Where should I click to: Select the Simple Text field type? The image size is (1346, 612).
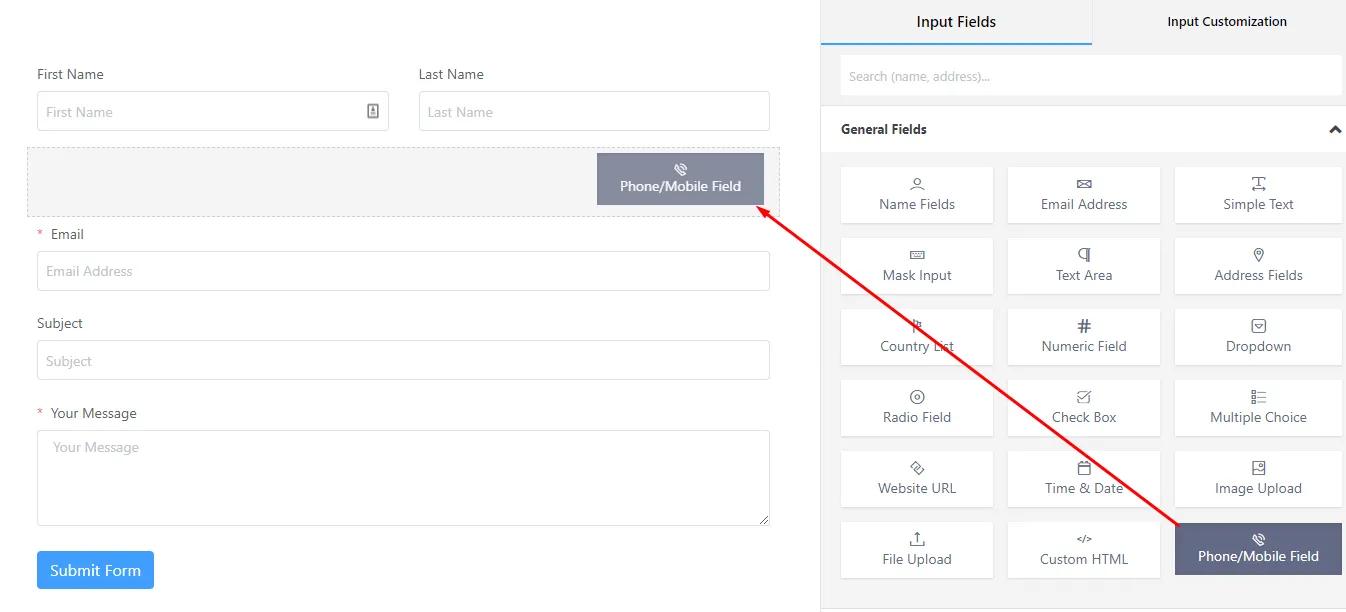tap(1257, 195)
